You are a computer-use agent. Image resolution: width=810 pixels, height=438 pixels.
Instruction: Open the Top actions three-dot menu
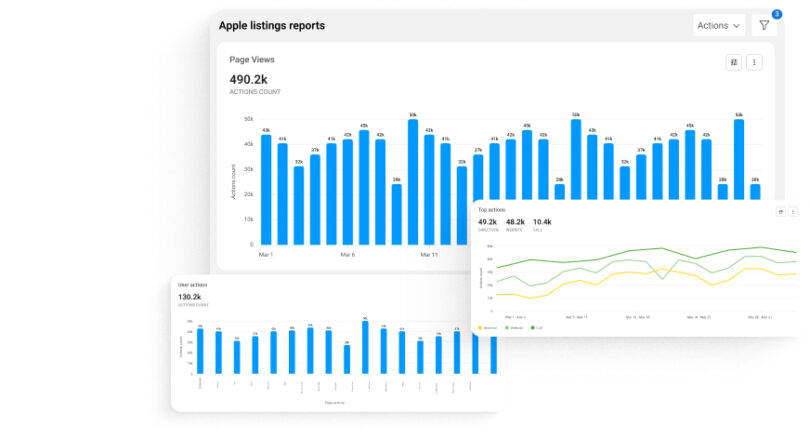793,212
